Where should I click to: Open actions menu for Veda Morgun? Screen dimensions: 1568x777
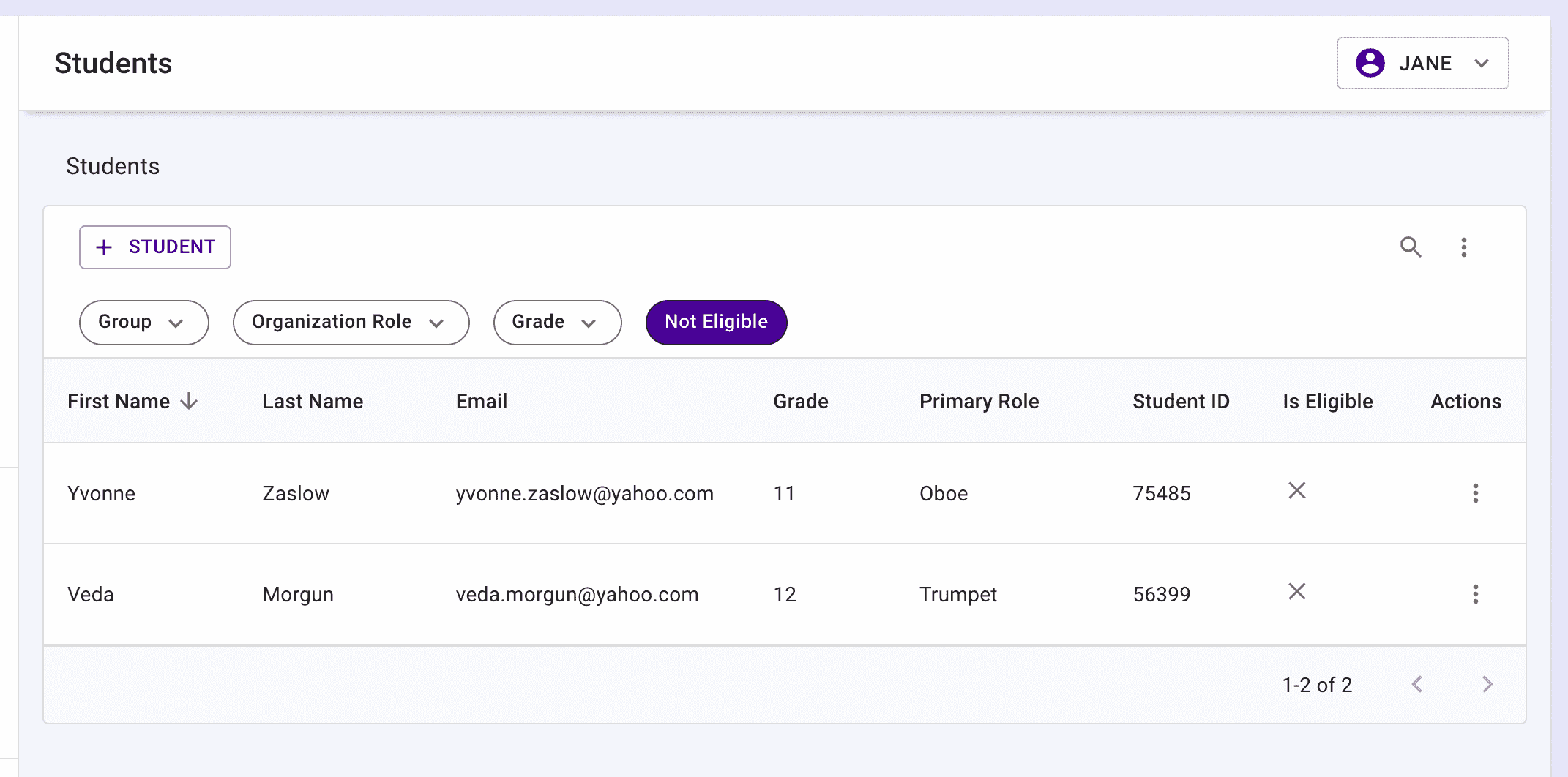point(1475,594)
